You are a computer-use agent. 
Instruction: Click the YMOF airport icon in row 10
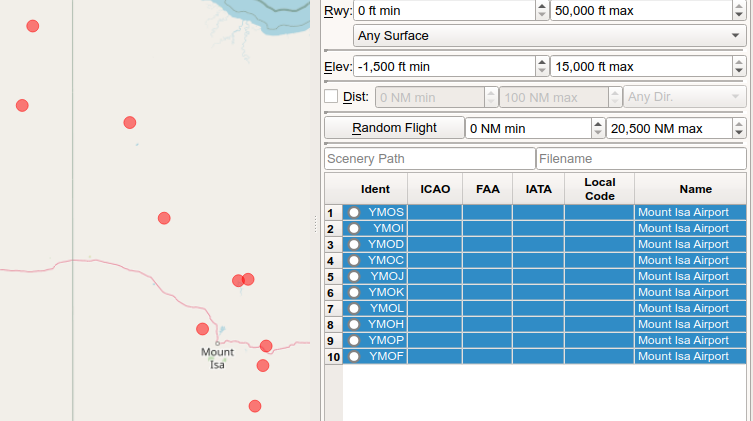click(354, 356)
